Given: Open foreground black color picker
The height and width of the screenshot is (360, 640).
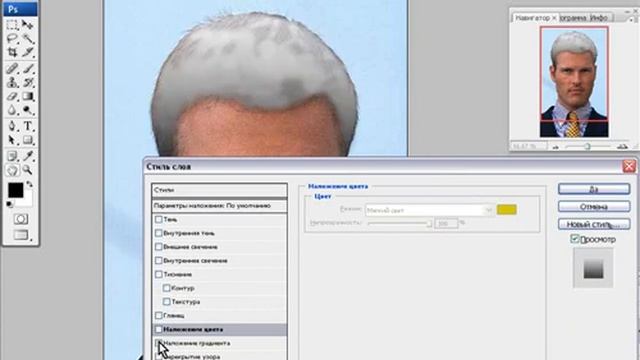Looking at the screenshot, I should pos(16,190).
